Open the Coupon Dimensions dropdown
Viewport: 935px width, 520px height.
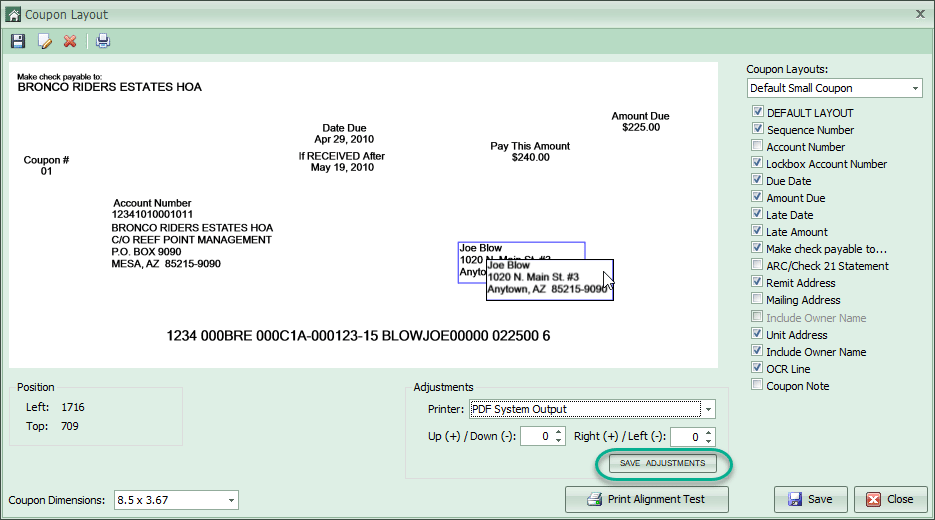click(231, 500)
